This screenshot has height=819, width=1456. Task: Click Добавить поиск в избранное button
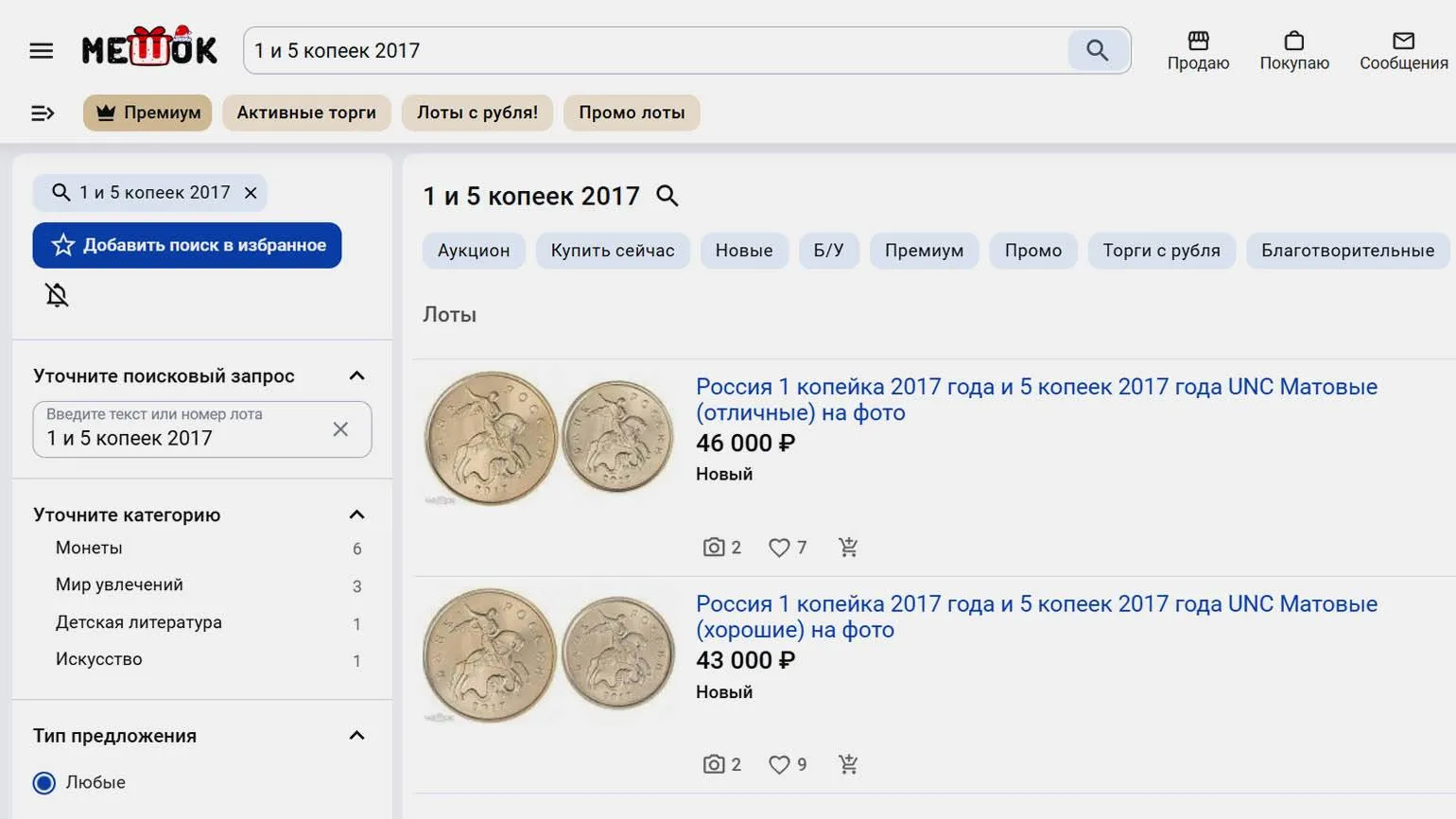pyautogui.click(x=187, y=245)
